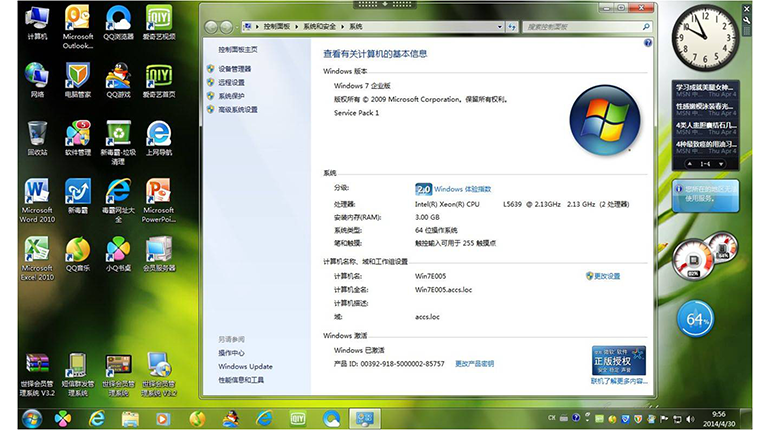Open the QQ游戏 desktop shortcut
This screenshot has height=430, width=770.
click(x=118, y=80)
